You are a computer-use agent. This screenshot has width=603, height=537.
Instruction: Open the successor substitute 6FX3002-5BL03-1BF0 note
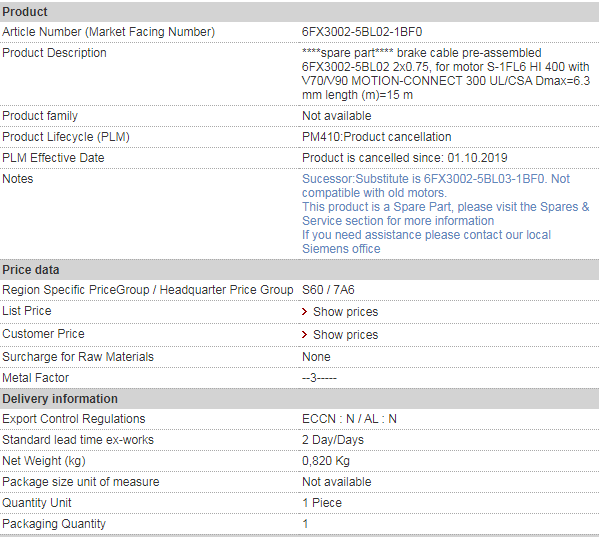pos(436,186)
